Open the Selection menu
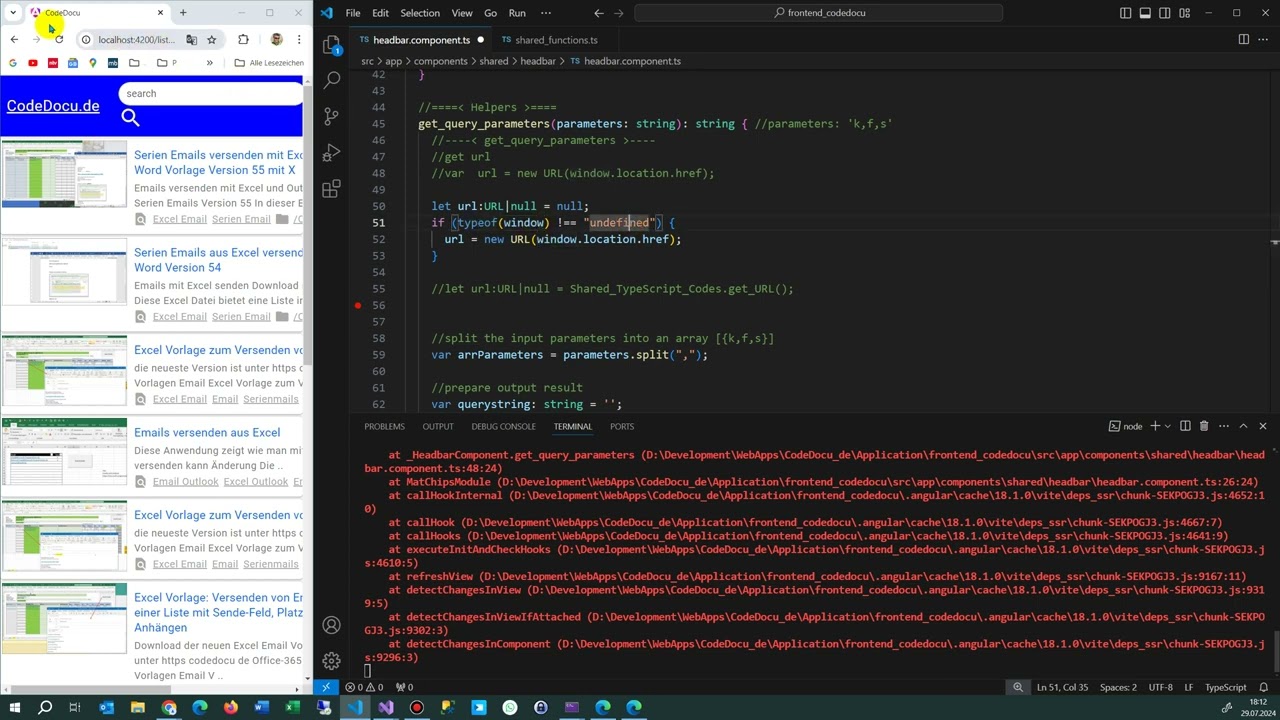The width and height of the screenshot is (1280, 720). [x=420, y=13]
